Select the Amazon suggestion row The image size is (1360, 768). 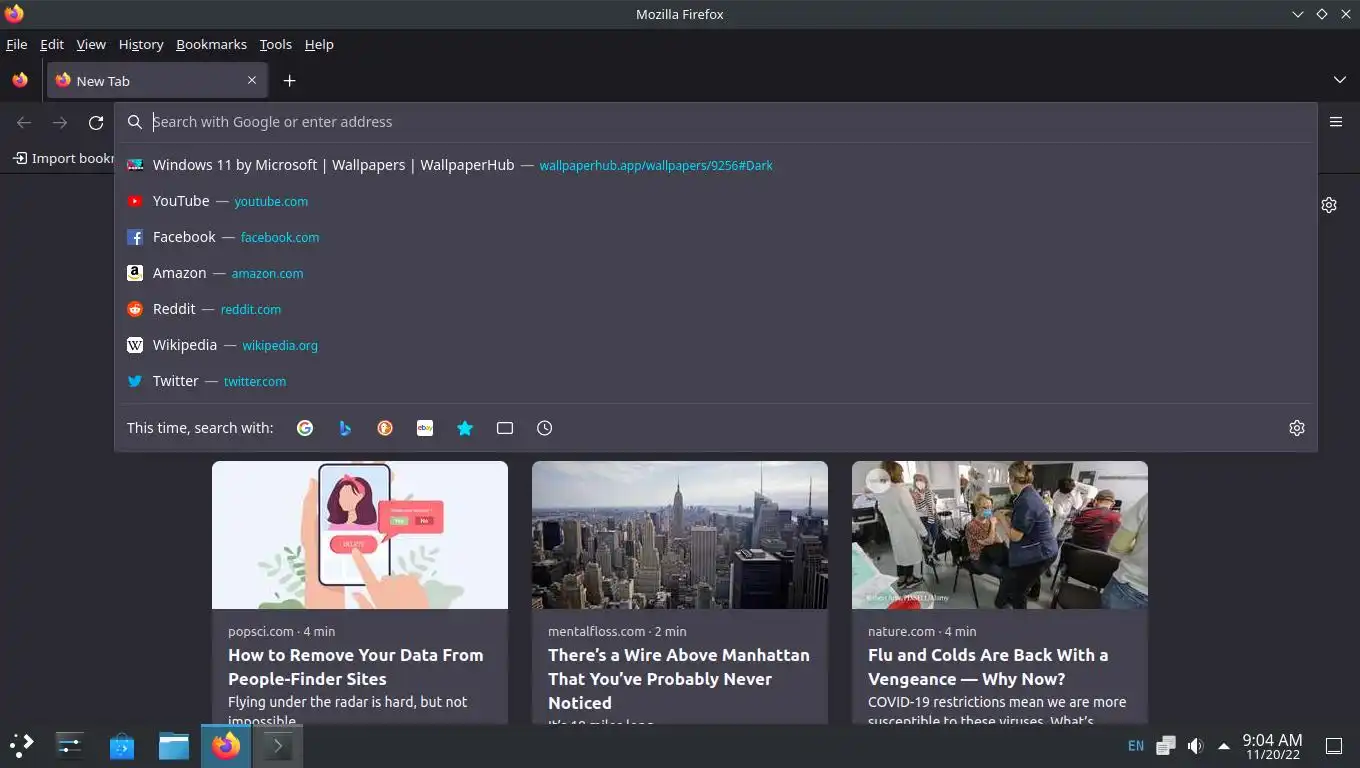[715, 273]
